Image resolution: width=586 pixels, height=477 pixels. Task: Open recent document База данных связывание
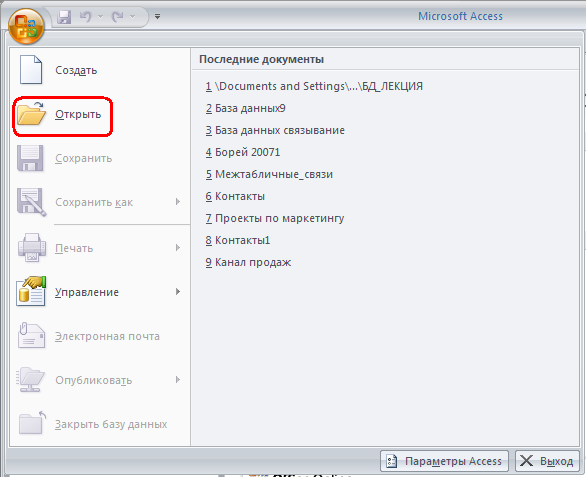(x=275, y=130)
